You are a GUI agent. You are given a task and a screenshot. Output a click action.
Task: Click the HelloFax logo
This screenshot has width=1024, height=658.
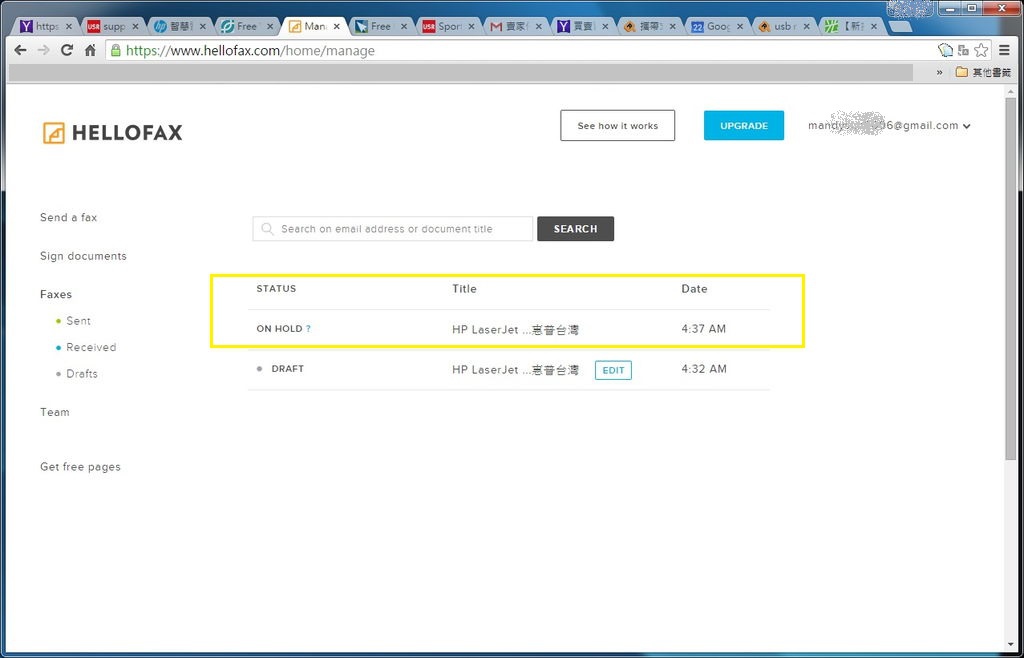tap(112, 133)
